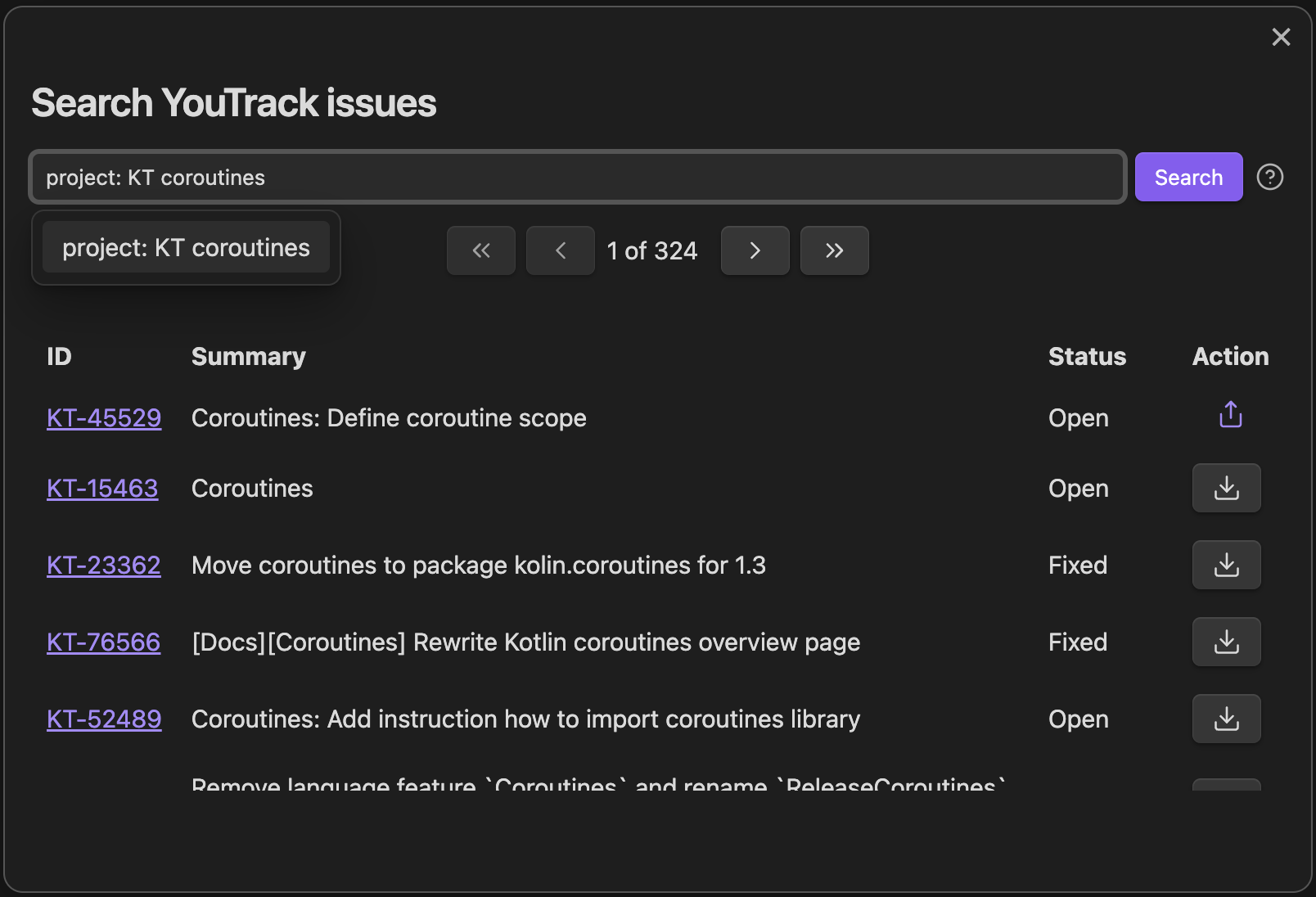Click the Fixed status of KT-76566
The height and width of the screenshot is (897, 1316).
[1078, 642]
